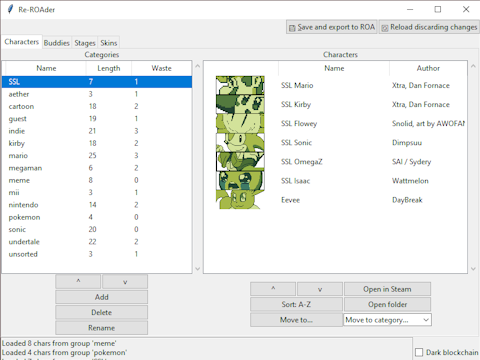This screenshot has height=360, width=480.
Task: Sort categories by Length column header
Action: [109, 68]
